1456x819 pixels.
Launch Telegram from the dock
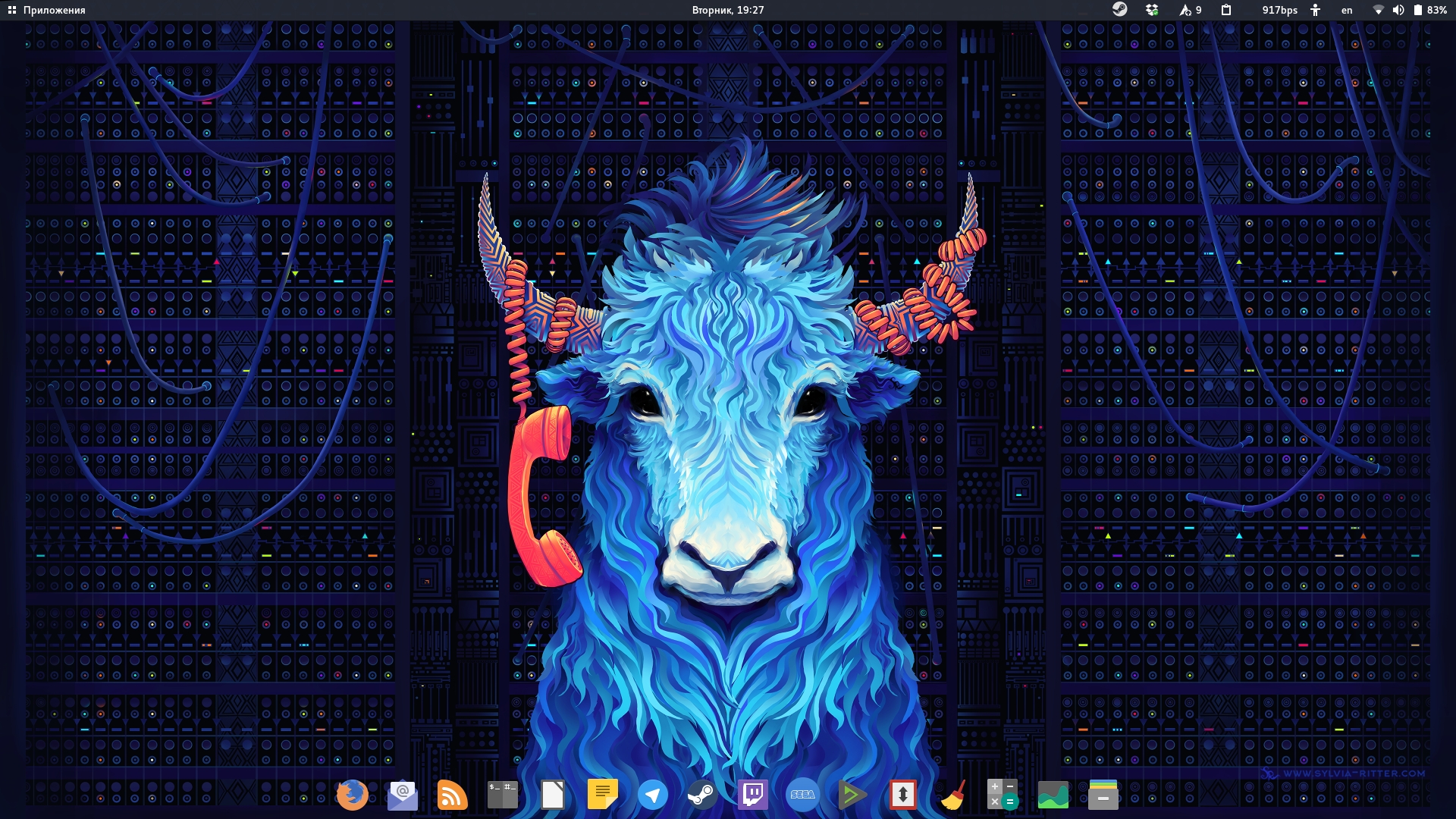tap(653, 795)
